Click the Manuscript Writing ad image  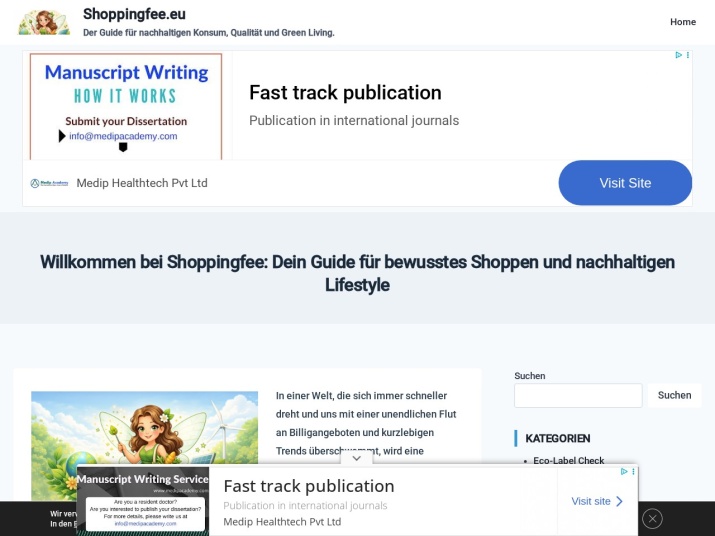[x=126, y=106]
